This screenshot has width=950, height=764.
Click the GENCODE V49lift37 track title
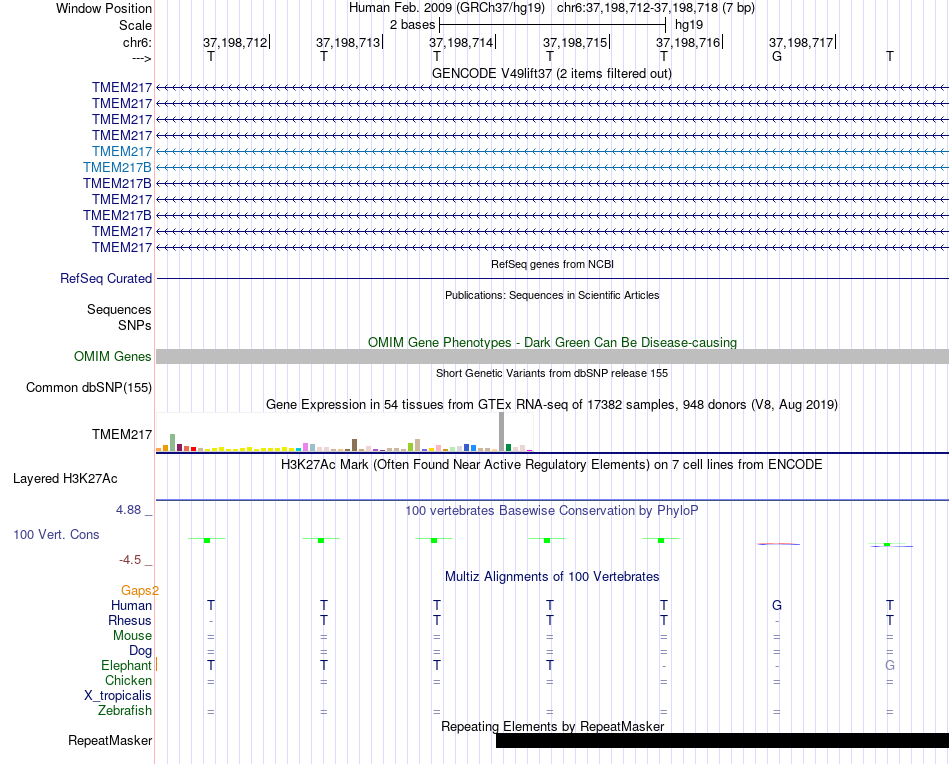pos(551,73)
